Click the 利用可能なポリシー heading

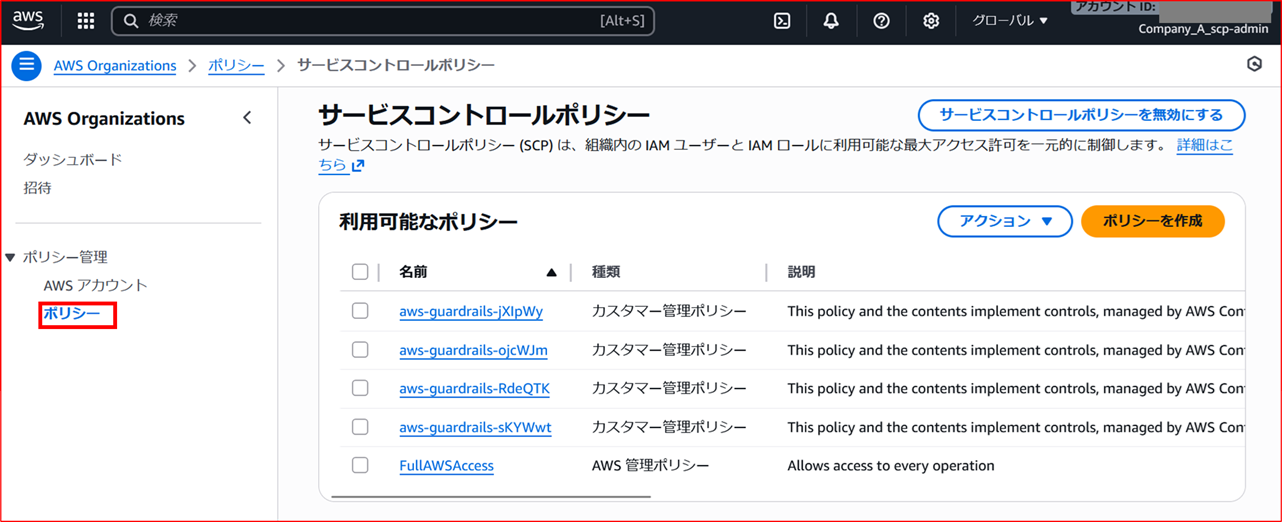[428, 222]
